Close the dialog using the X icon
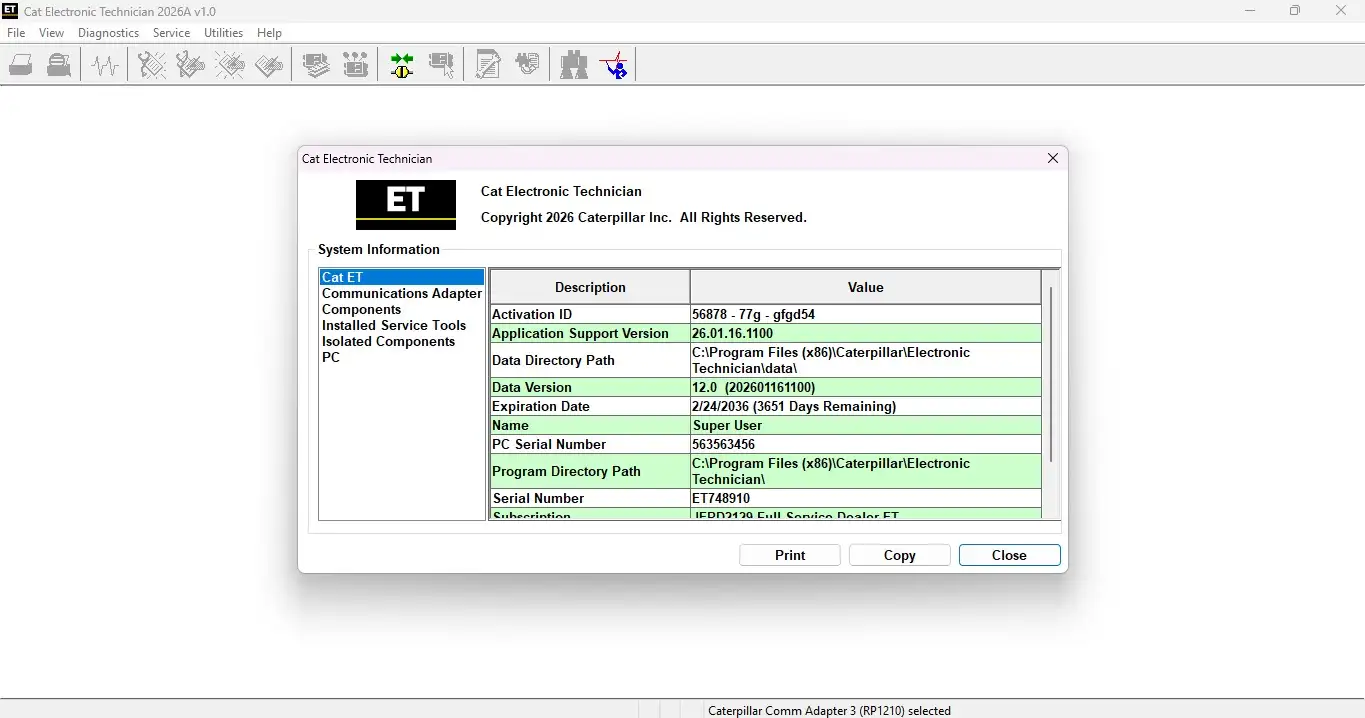The width and height of the screenshot is (1365, 718). (1053, 158)
